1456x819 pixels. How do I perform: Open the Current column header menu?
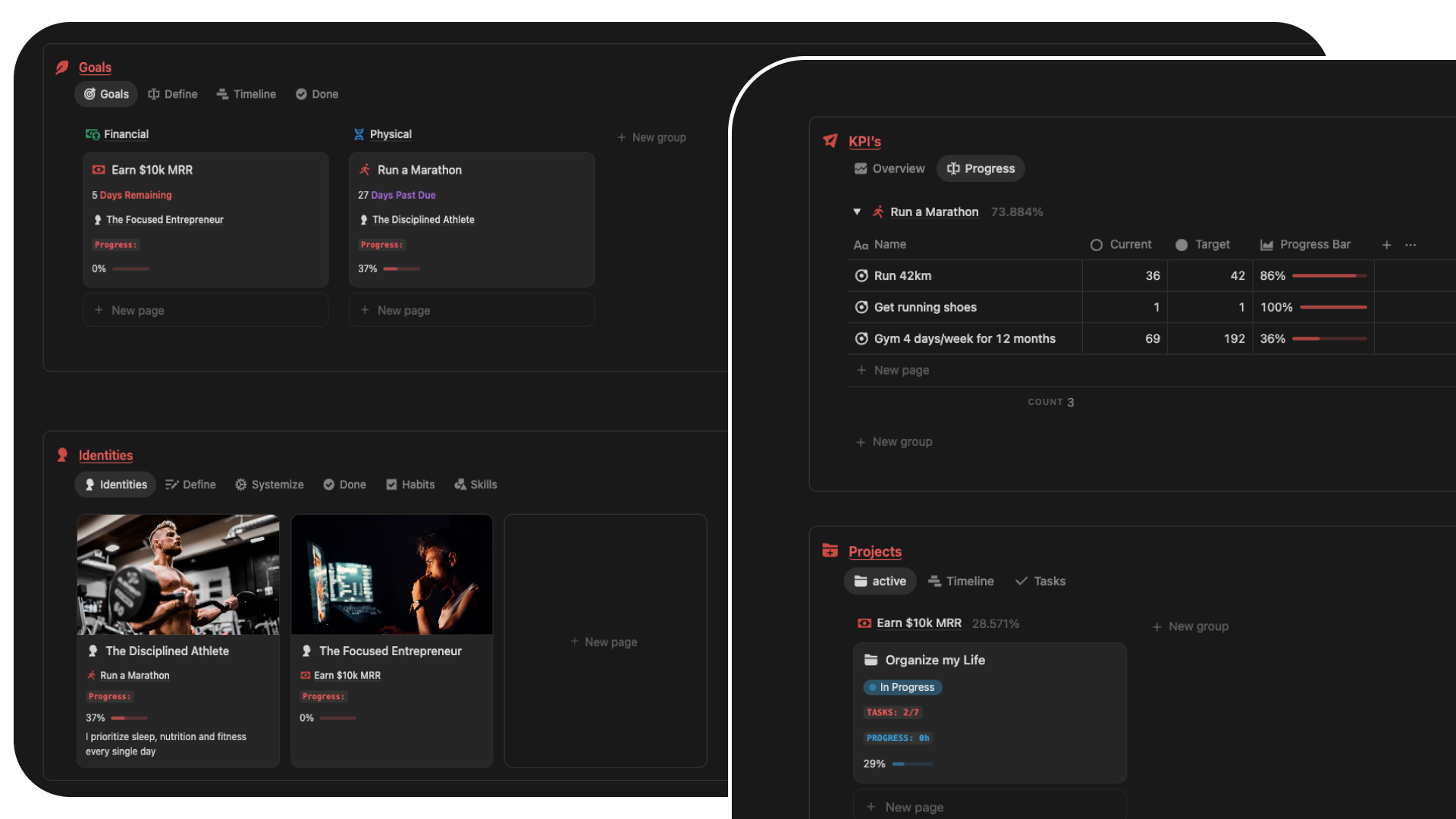(1121, 244)
